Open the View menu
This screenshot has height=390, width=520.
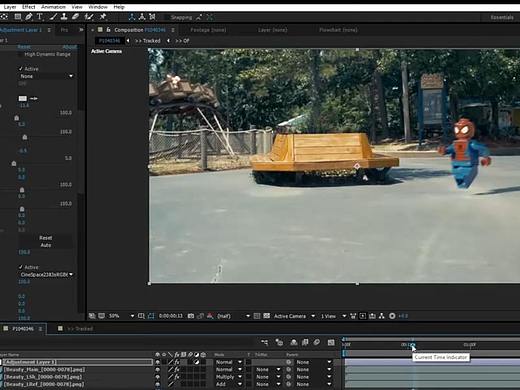coord(77,7)
